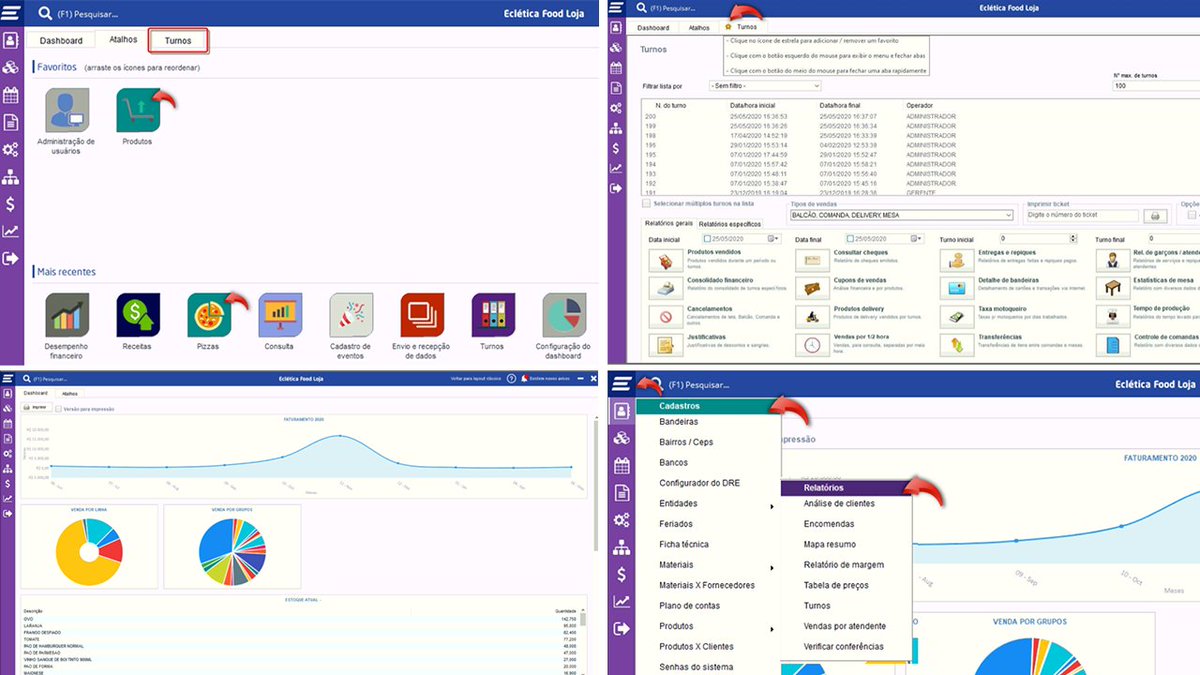Open the Entregas e repiques report icon

[x=958, y=260]
